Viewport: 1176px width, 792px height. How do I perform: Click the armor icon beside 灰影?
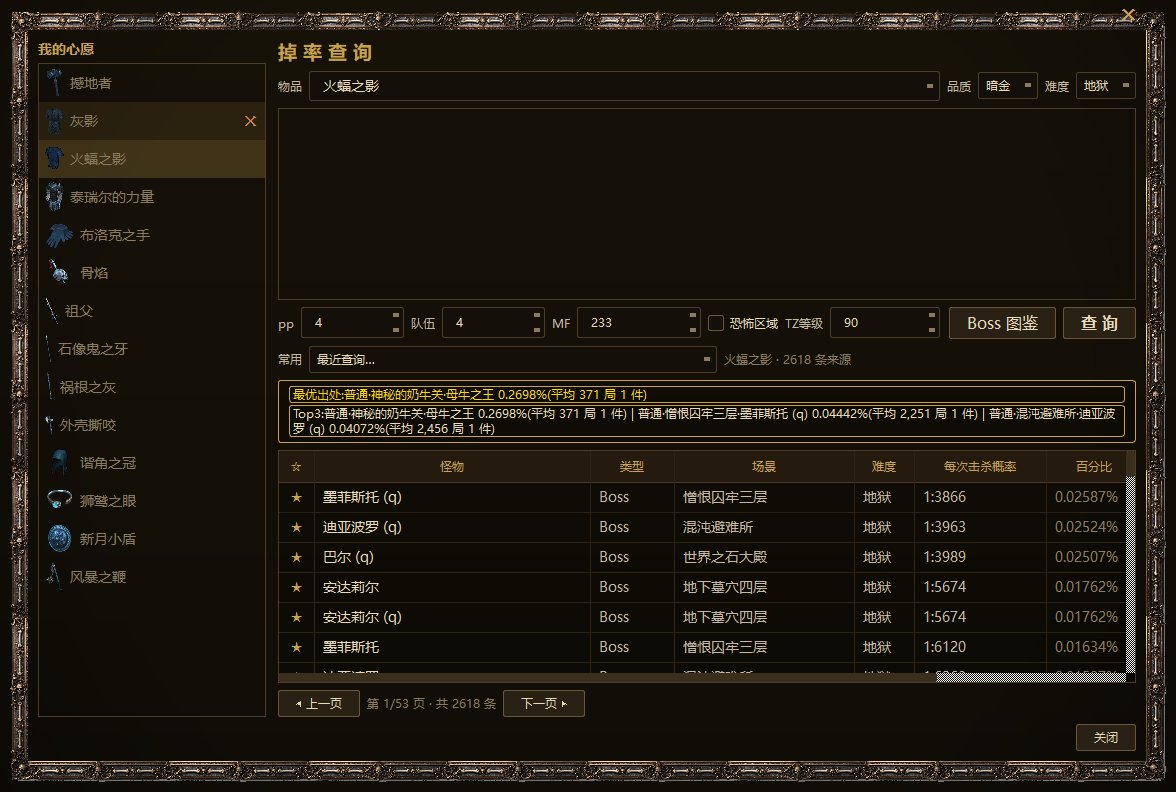tap(54, 121)
